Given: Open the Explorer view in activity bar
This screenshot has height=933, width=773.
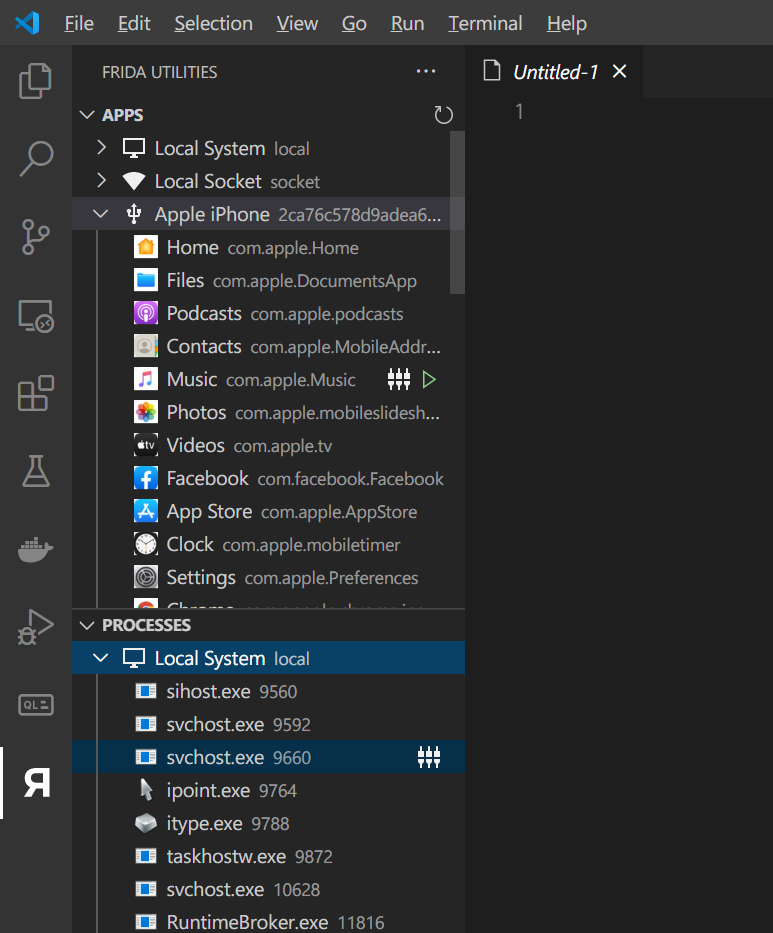Looking at the screenshot, I should pos(36,80).
